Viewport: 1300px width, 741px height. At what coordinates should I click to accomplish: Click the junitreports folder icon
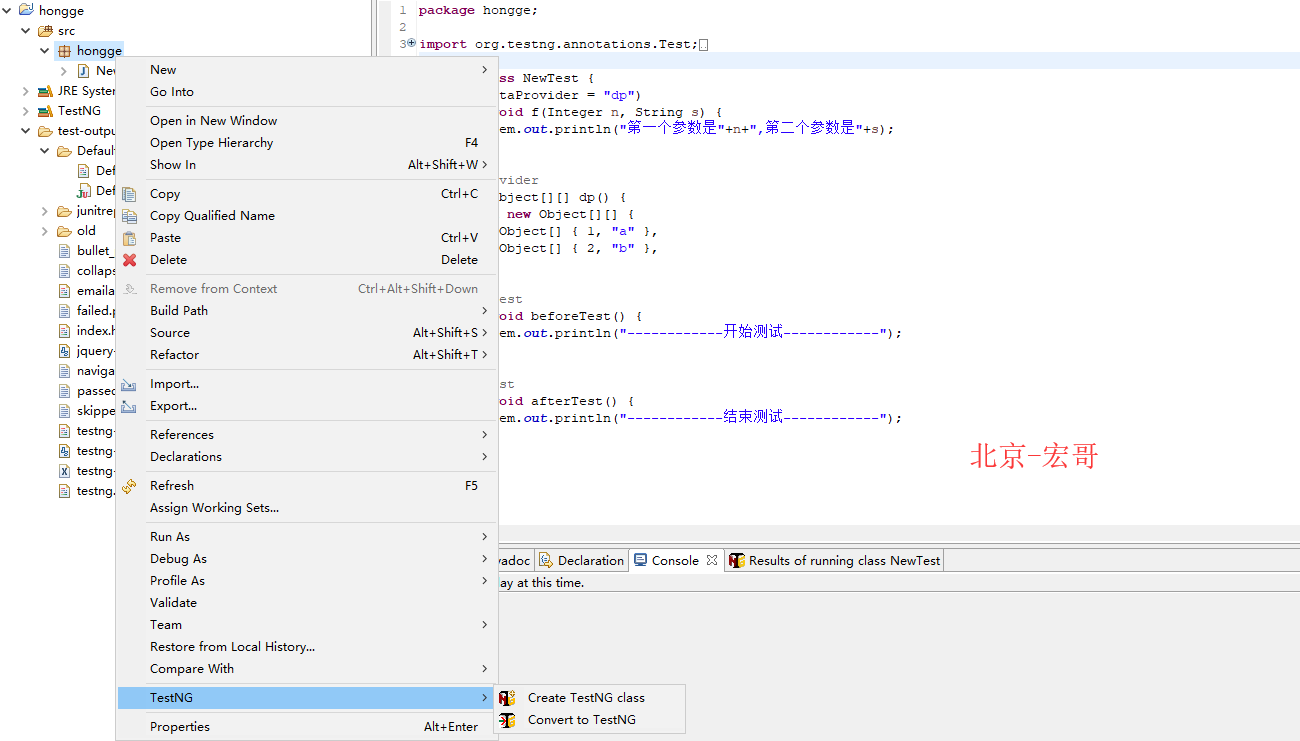click(64, 211)
